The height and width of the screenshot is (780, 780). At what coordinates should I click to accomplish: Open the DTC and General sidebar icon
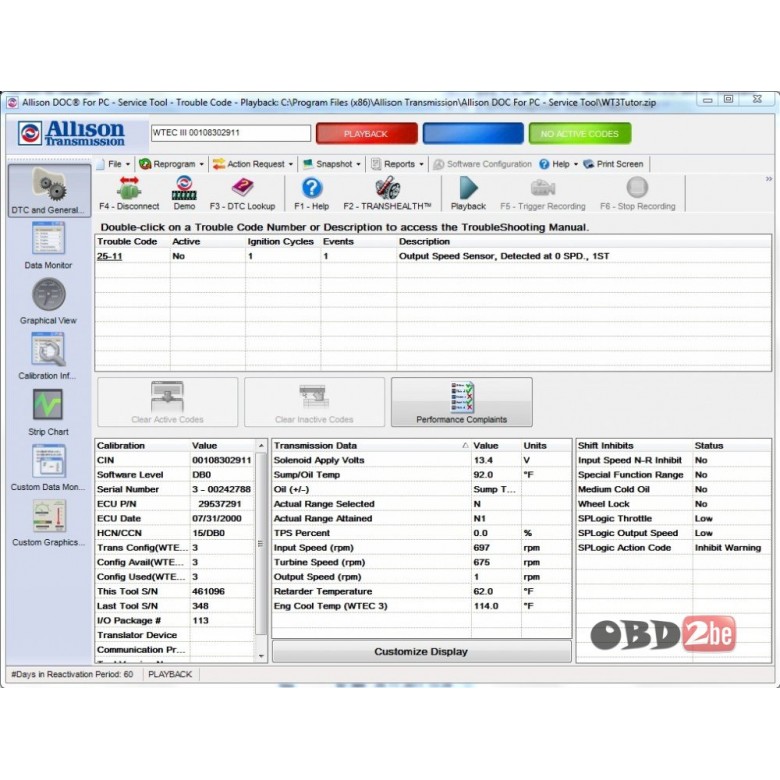(49, 191)
